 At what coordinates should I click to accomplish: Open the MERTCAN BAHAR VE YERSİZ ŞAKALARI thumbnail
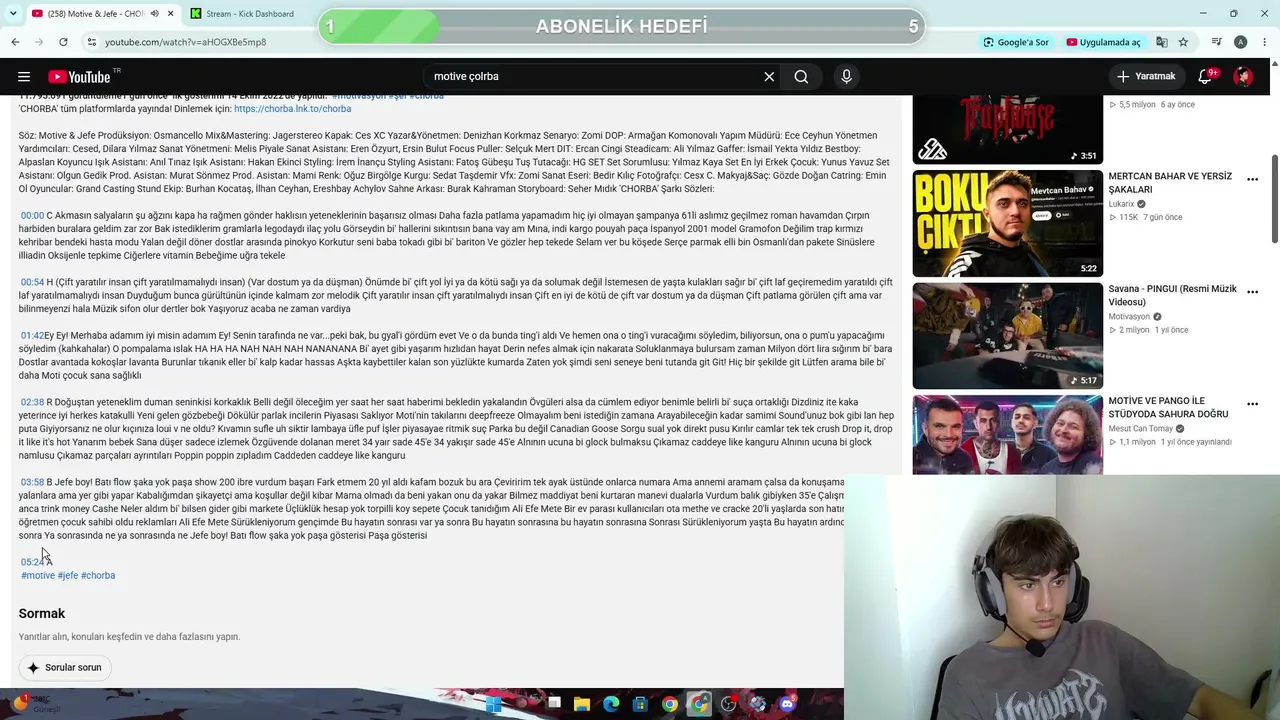coord(1007,223)
